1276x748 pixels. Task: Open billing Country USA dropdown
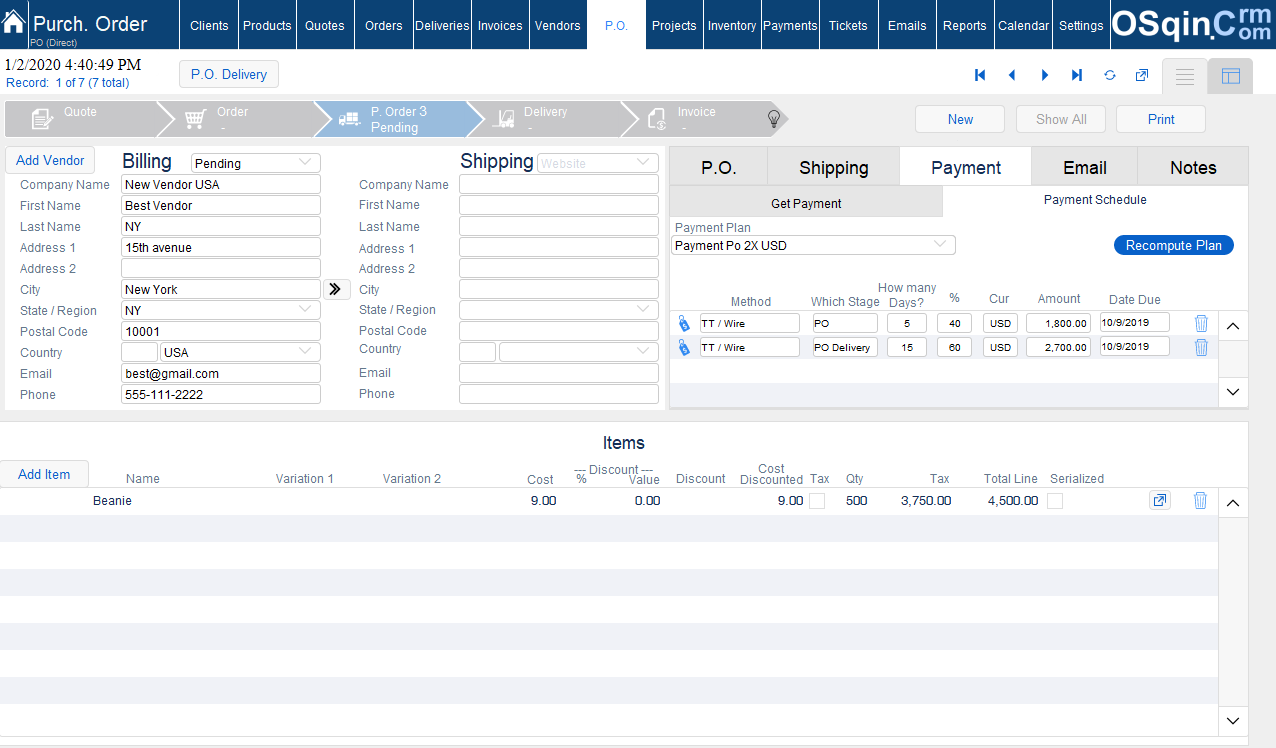click(x=240, y=352)
